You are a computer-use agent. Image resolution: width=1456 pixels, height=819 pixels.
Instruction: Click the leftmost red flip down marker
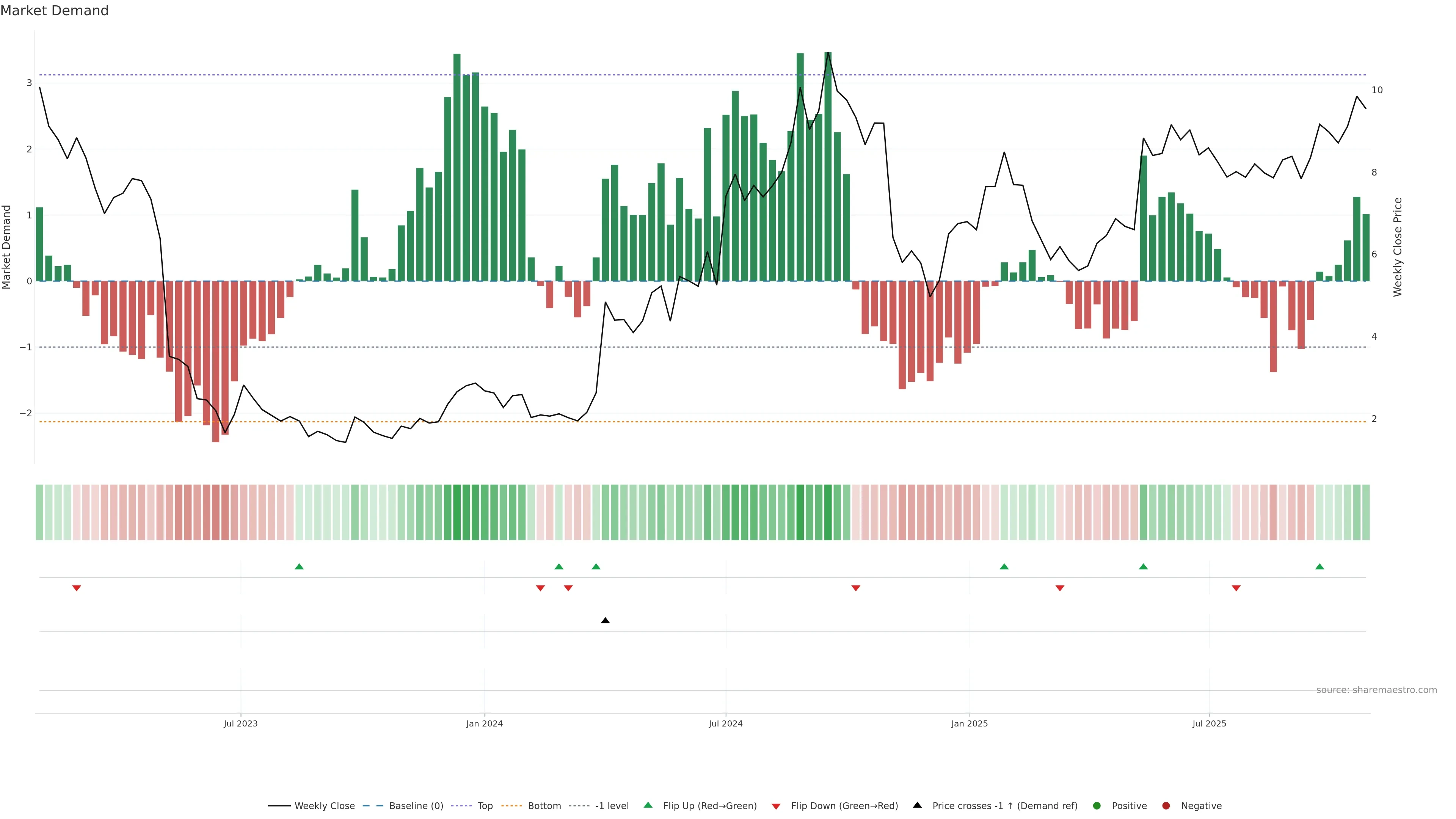(x=77, y=588)
